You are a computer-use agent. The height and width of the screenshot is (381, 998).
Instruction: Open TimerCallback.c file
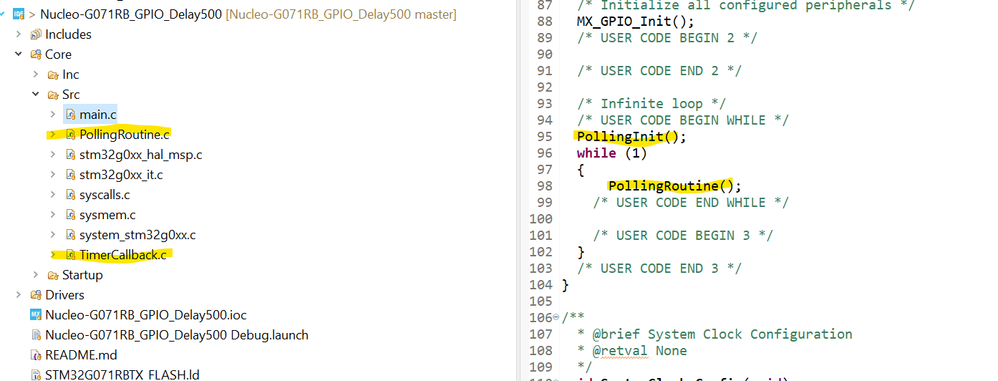pos(123,255)
